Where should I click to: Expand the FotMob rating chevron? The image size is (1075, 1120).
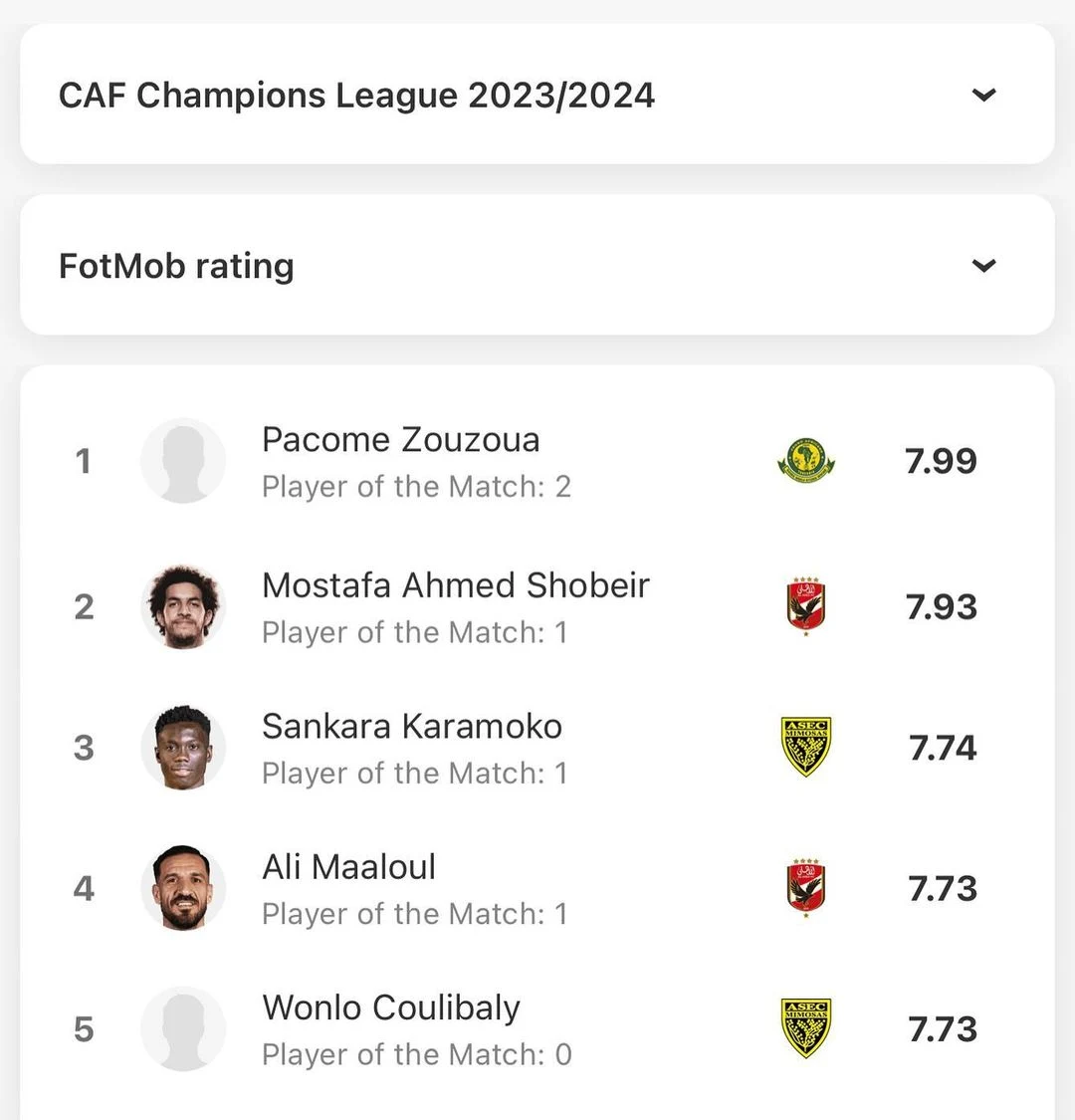(984, 265)
